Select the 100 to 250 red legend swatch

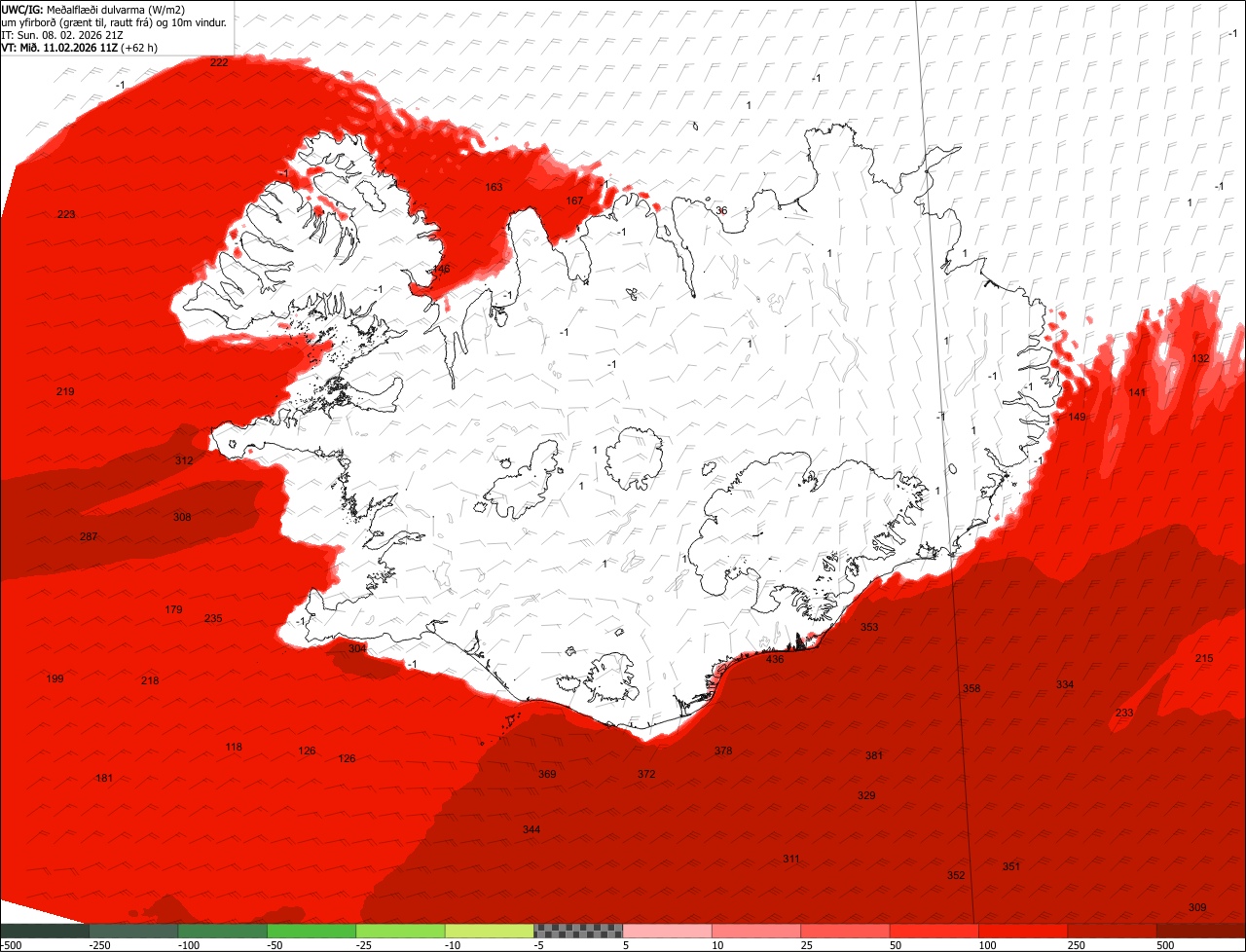coord(1024,931)
